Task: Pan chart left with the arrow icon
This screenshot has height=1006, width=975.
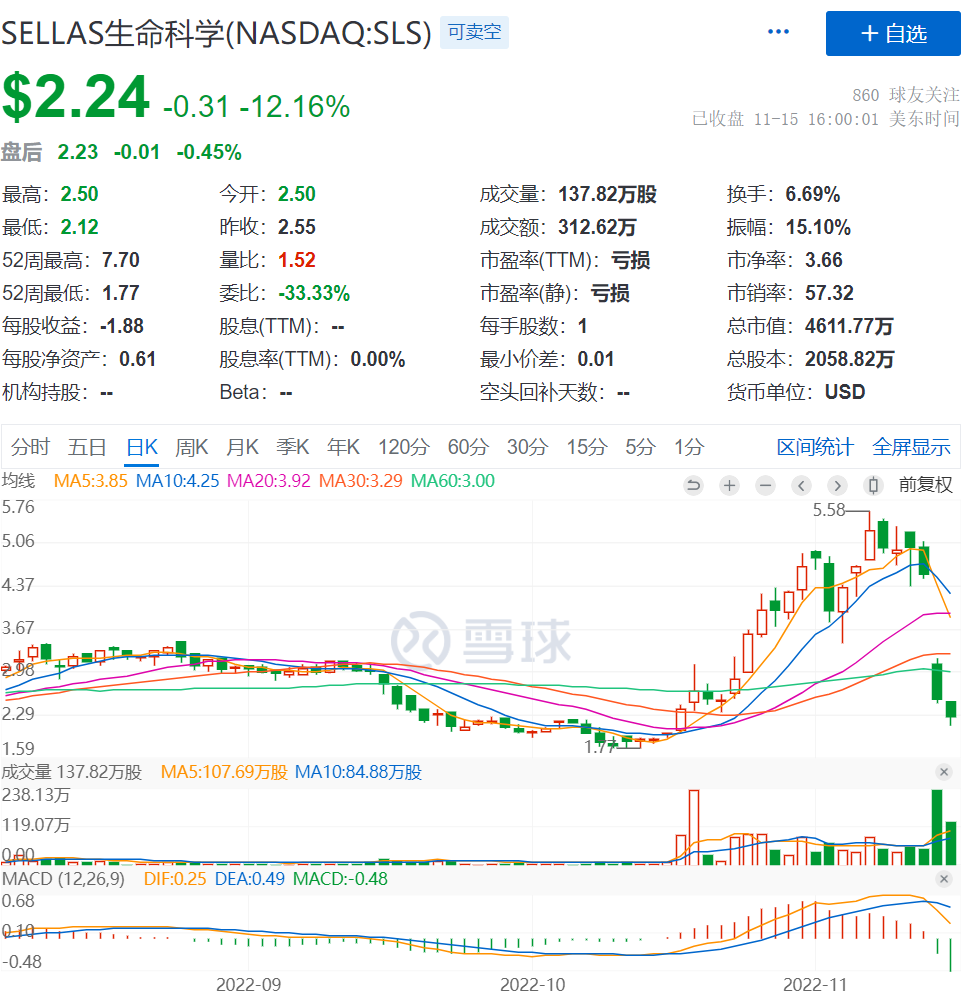Action: [801, 486]
